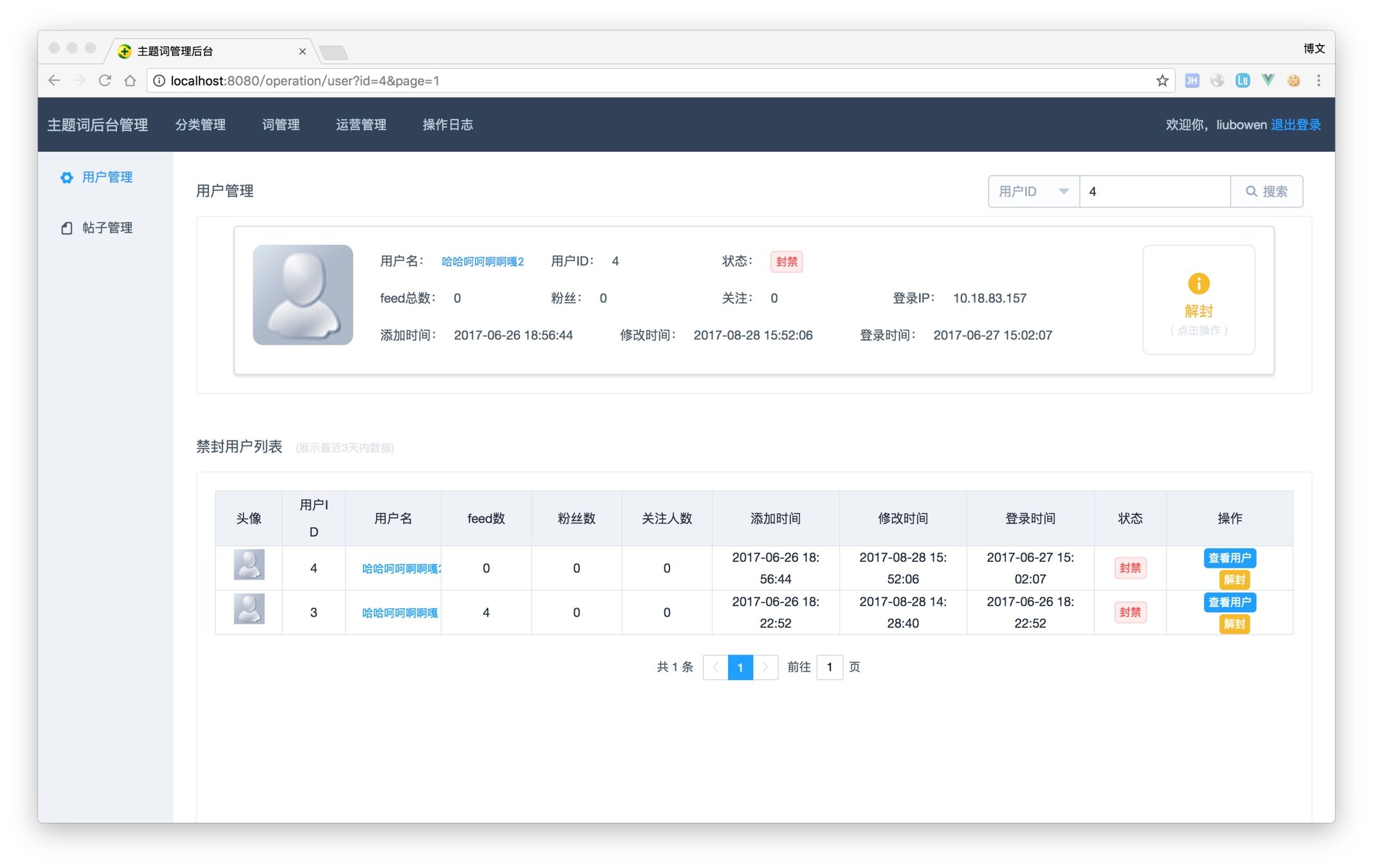The image size is (1373, 868).
Task: Click the browser home icon
Action: click(130, 80)
